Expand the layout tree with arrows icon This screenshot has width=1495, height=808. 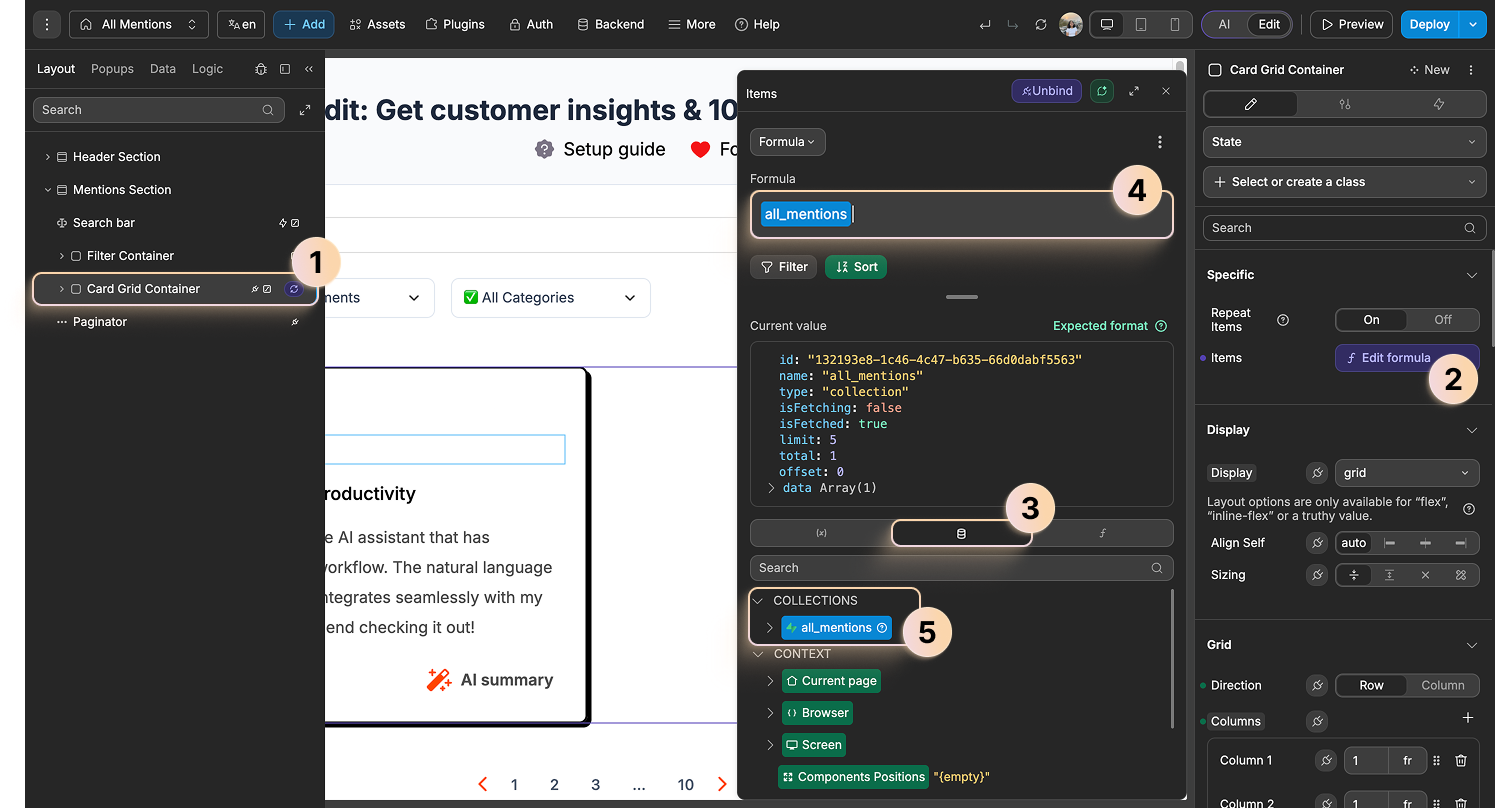[x=305, y=110]
